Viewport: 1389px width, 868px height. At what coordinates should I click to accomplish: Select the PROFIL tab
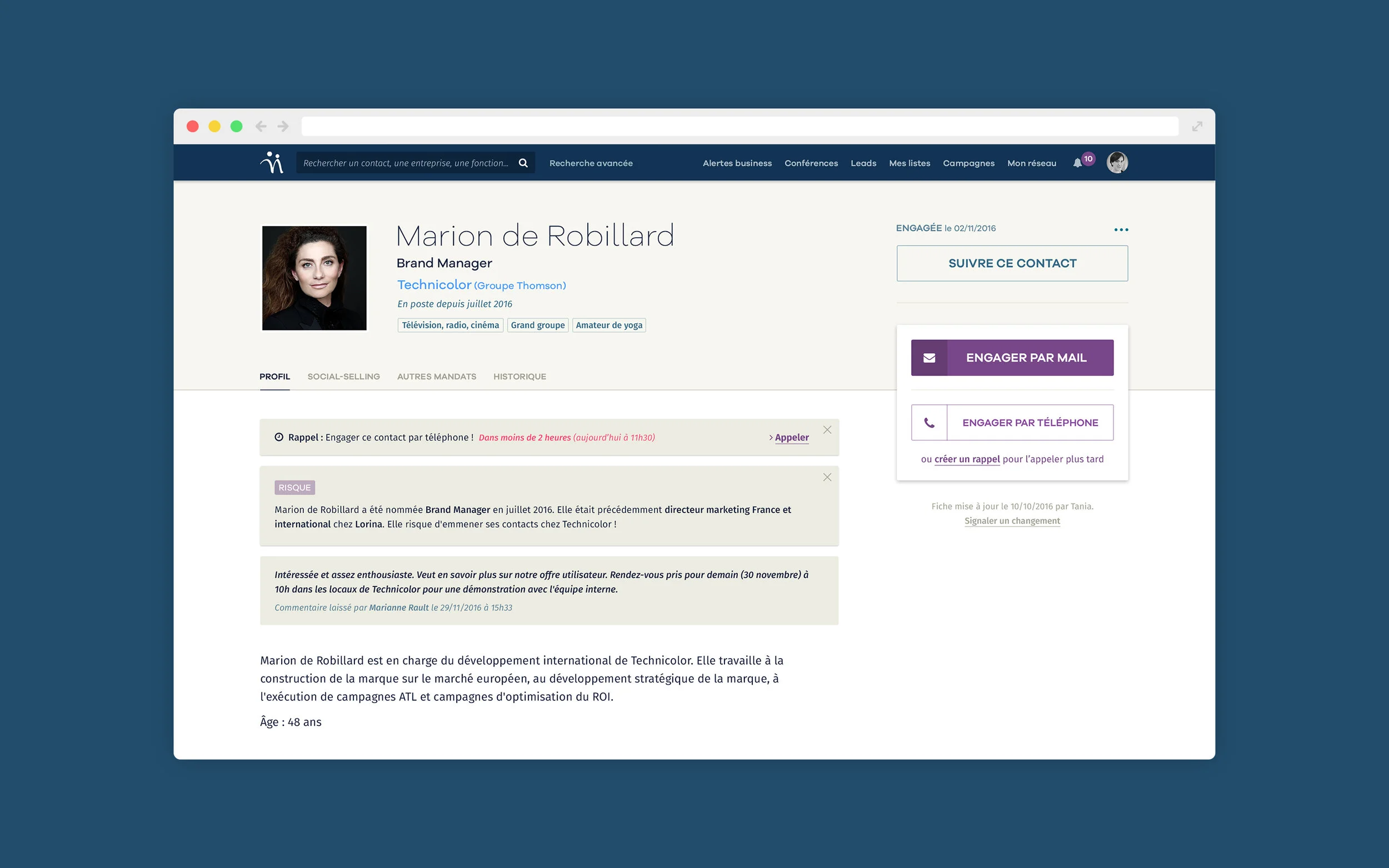274,377
